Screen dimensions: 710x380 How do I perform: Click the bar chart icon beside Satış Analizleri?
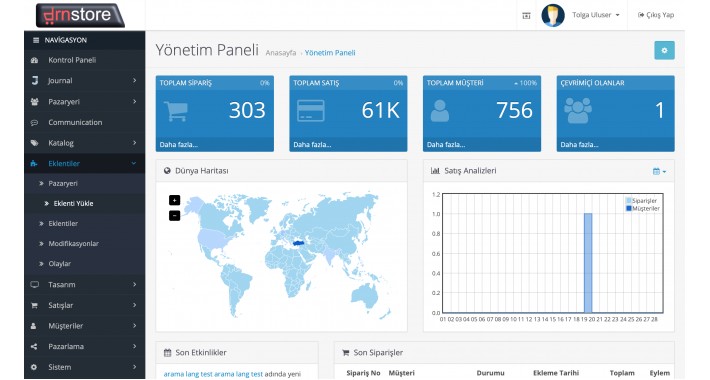point(435,171)
